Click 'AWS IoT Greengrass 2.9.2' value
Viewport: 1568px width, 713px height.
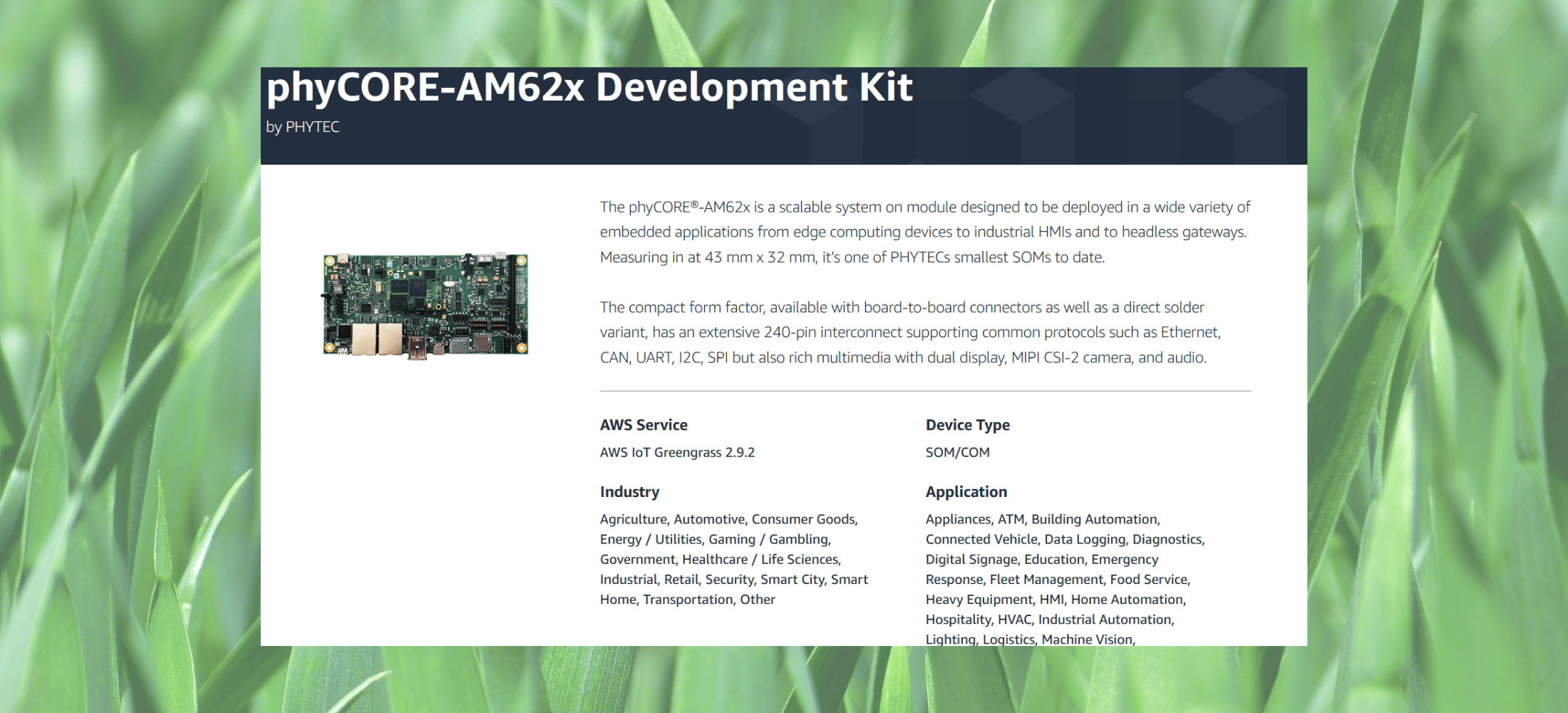pyautogui.click(x=677, y=452)
